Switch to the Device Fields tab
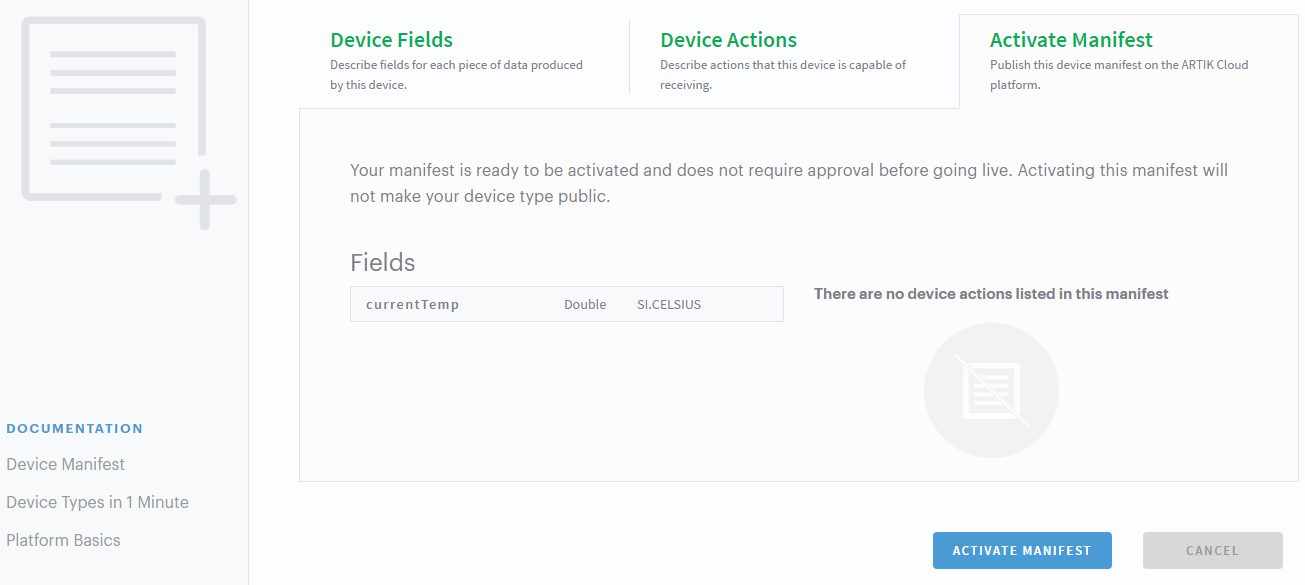The height and width of the screenshot is (585, 1305). tap(392, 41)
